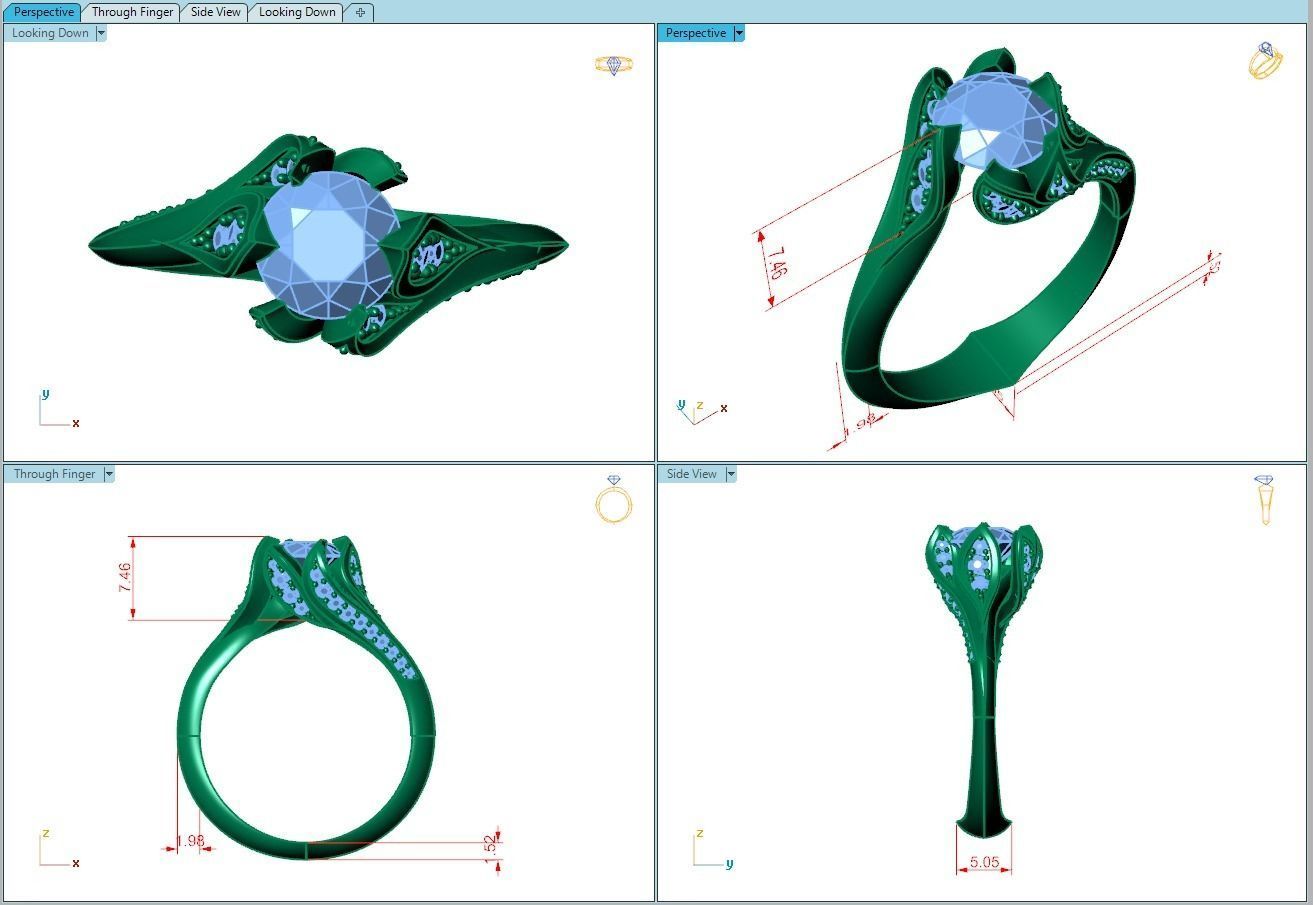The width and height of the screenshot is (1313, 905).
Task: Select the 7.46 dimension in Perspective view
Action: tap(777, 262)
